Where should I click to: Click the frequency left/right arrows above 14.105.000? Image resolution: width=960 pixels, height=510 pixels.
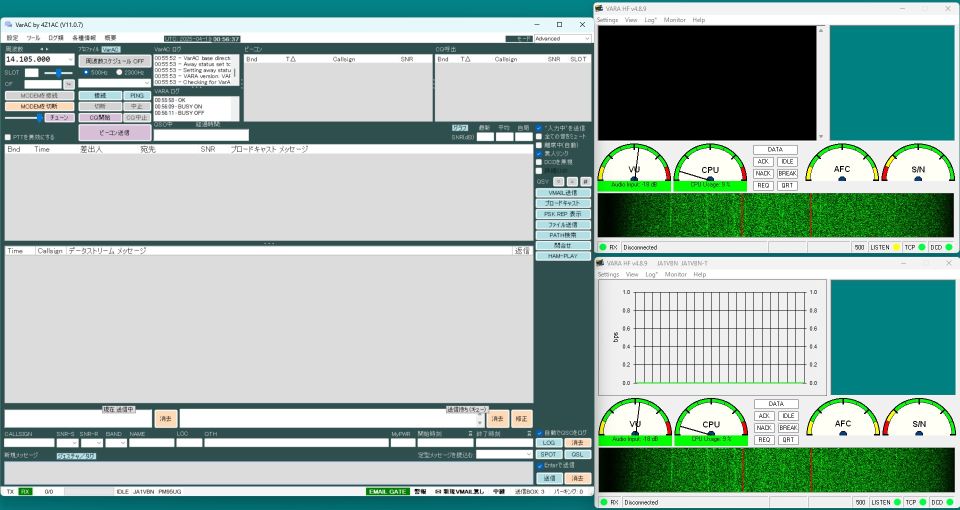tap(44, 49)
